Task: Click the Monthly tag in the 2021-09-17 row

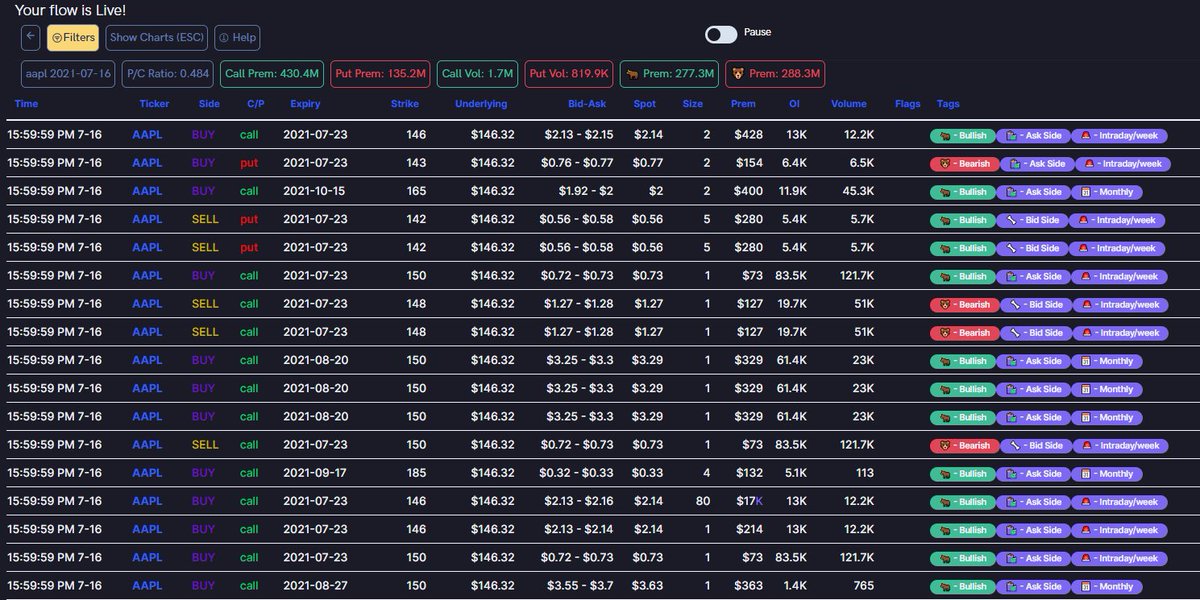Action: 1106,474
